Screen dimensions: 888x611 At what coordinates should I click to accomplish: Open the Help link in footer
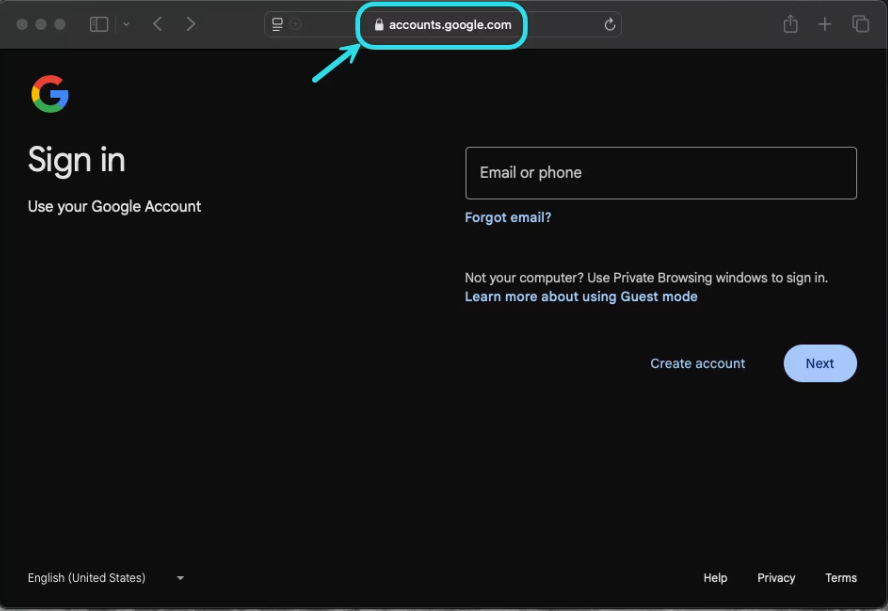715,578
